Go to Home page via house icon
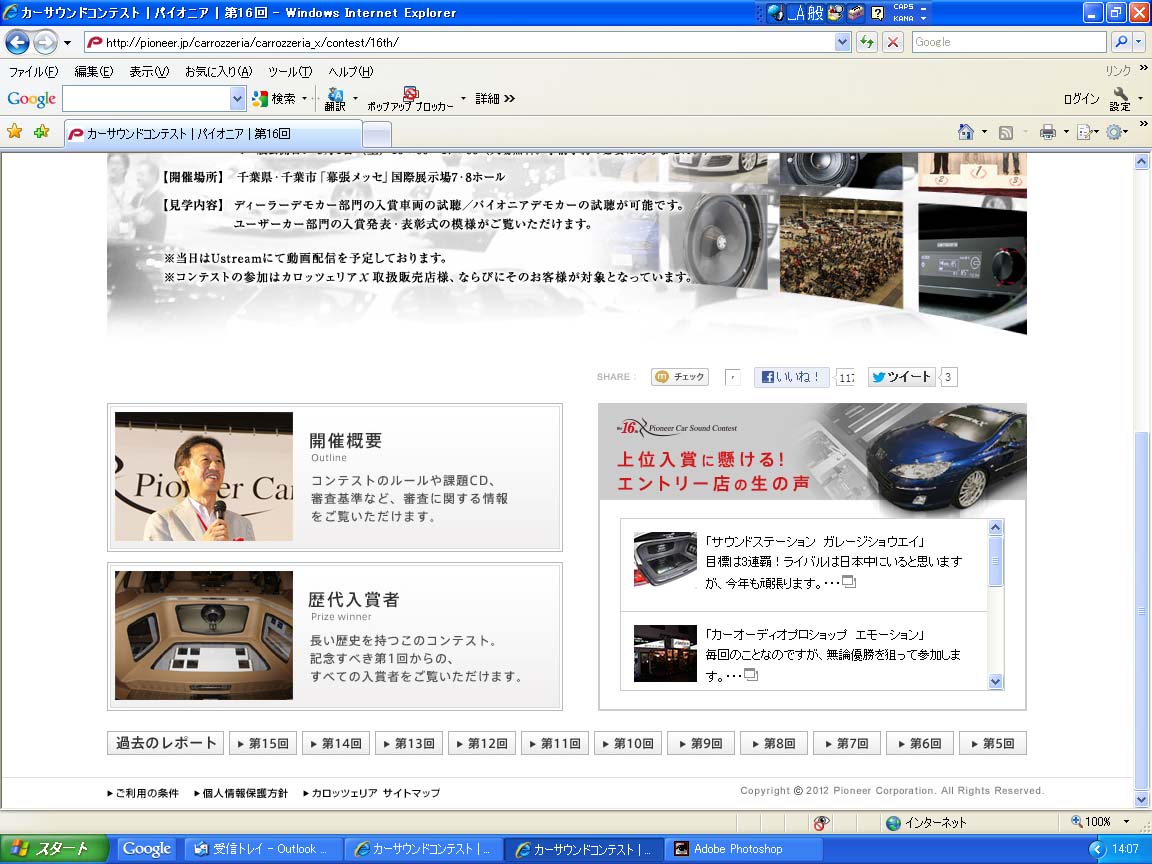The image size is (1152, 864). pos(966,132)
